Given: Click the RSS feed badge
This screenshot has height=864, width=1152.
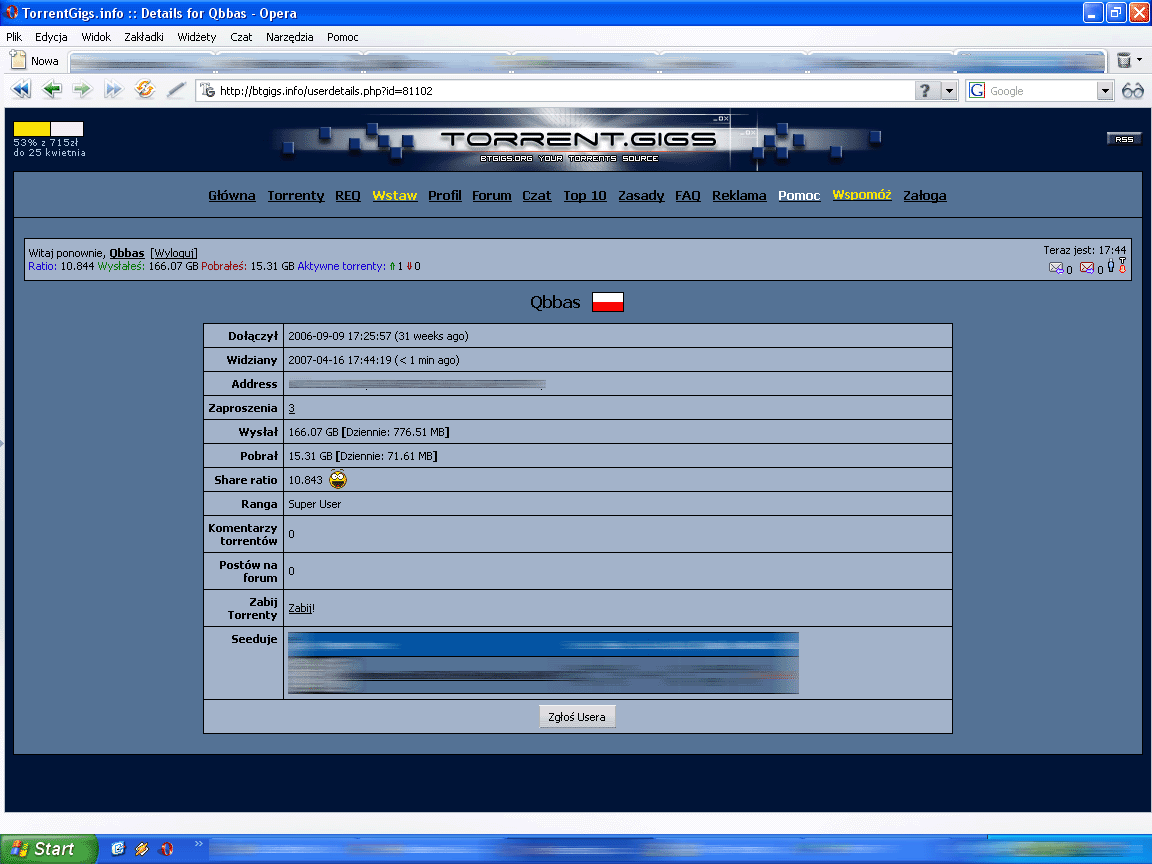Looking at the screenshot, I should pos(1124,139).
